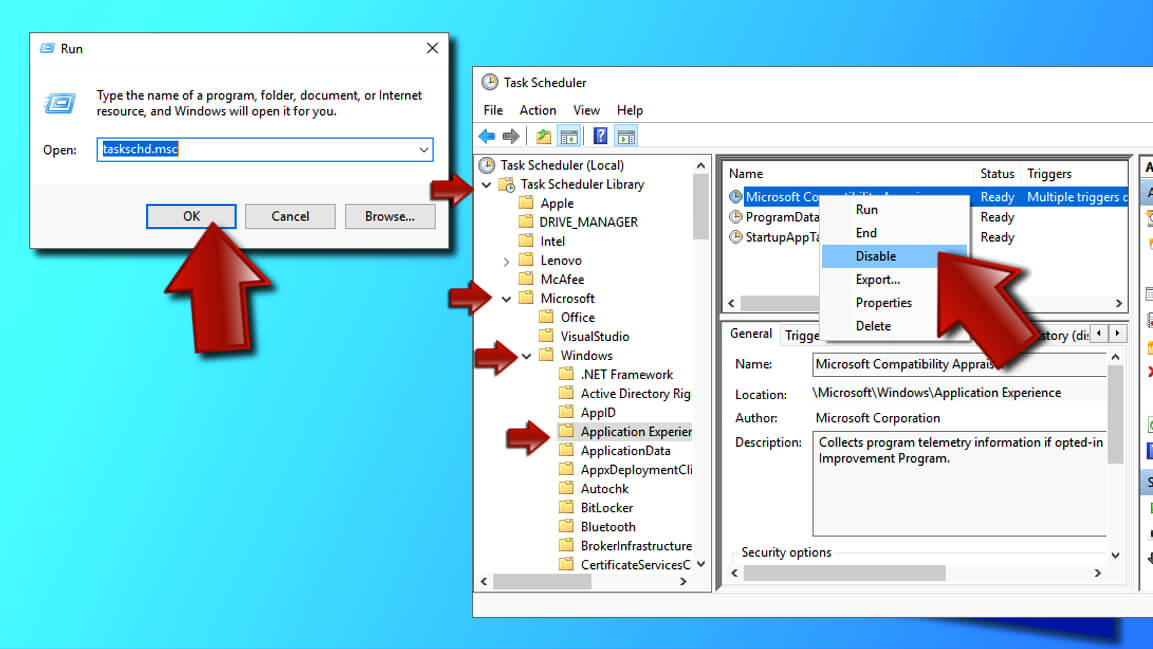Switch to the General tab

(750, 334)
